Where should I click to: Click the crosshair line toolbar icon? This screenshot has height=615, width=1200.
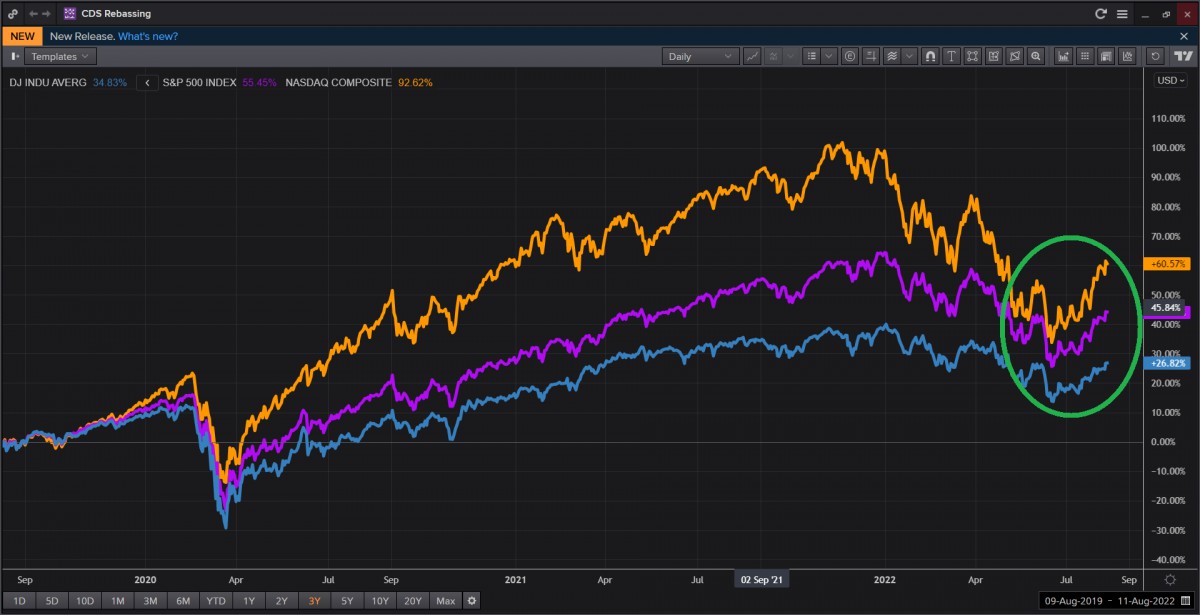point(872,57)
